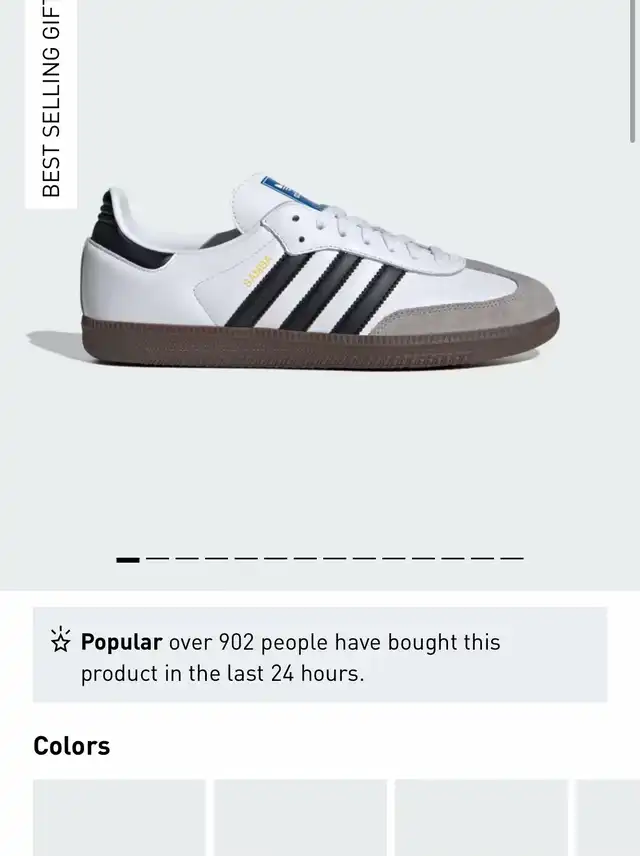Image resolution: width=640 pixels, height=856 pixels.
Task: Select the first color option tile
Action: pos(119,818)
